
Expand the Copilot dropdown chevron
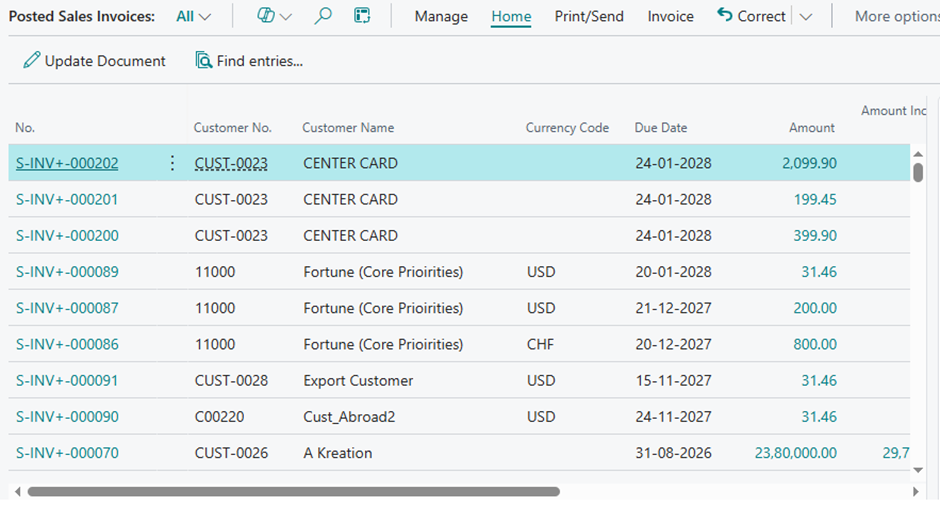[286, 17]
